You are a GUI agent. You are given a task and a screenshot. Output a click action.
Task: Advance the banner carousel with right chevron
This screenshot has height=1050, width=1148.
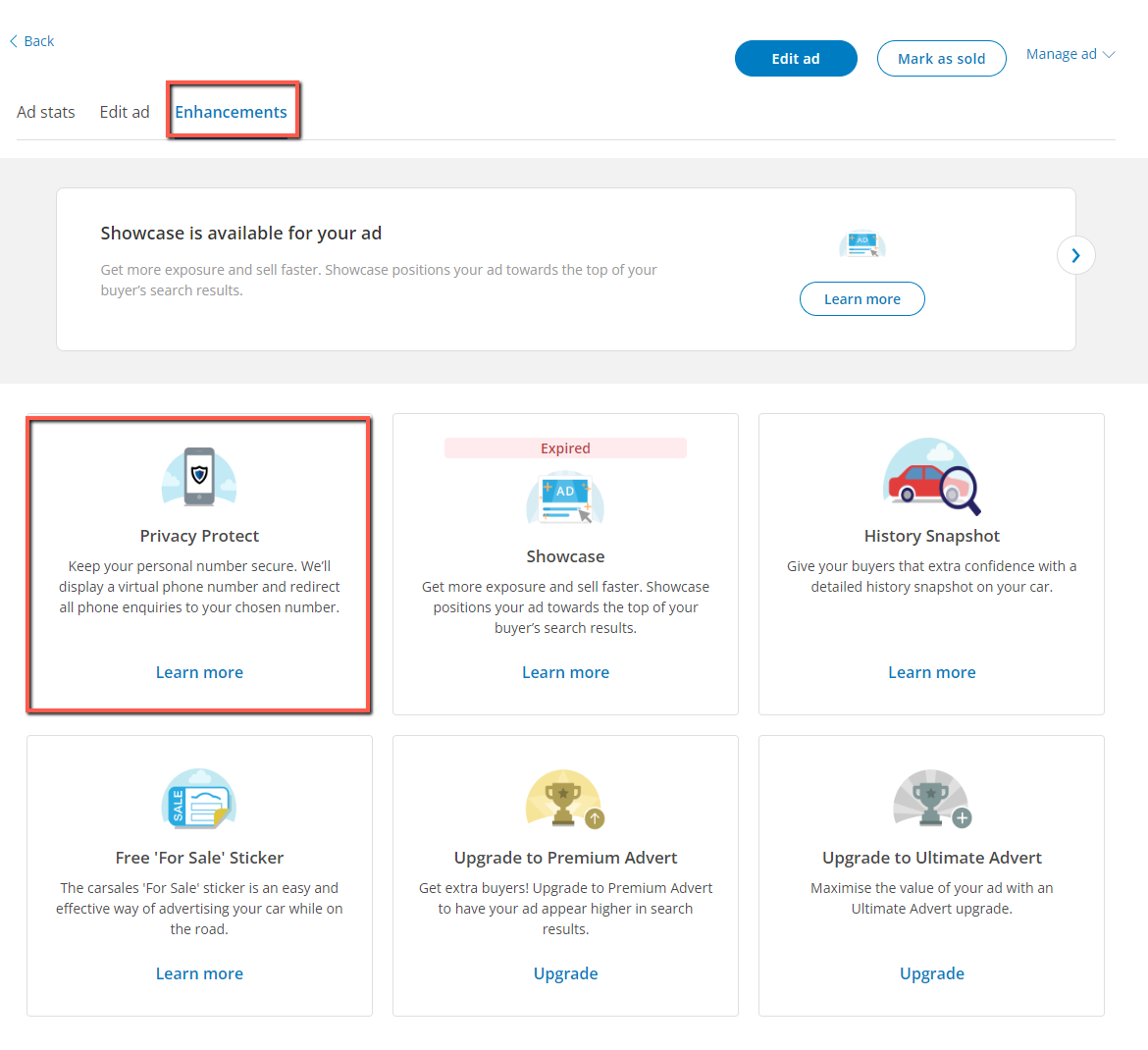pos(1075,255)
